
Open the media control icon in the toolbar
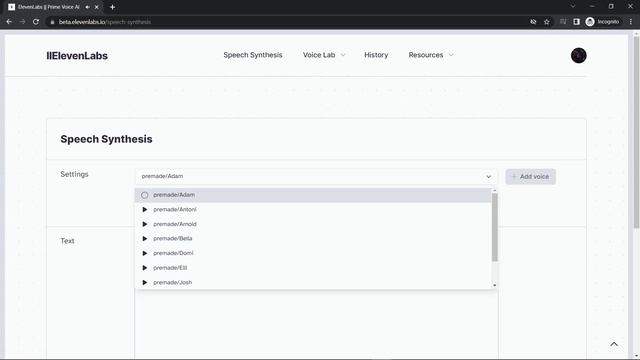coord(563,22)
